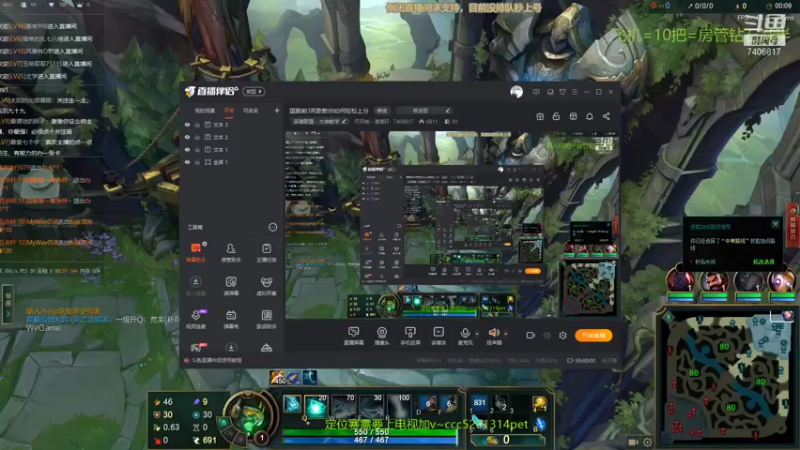800x450 pixels.
Task: Click the record video camera icon
Action: pyautogui.click(x=531, y=335)
